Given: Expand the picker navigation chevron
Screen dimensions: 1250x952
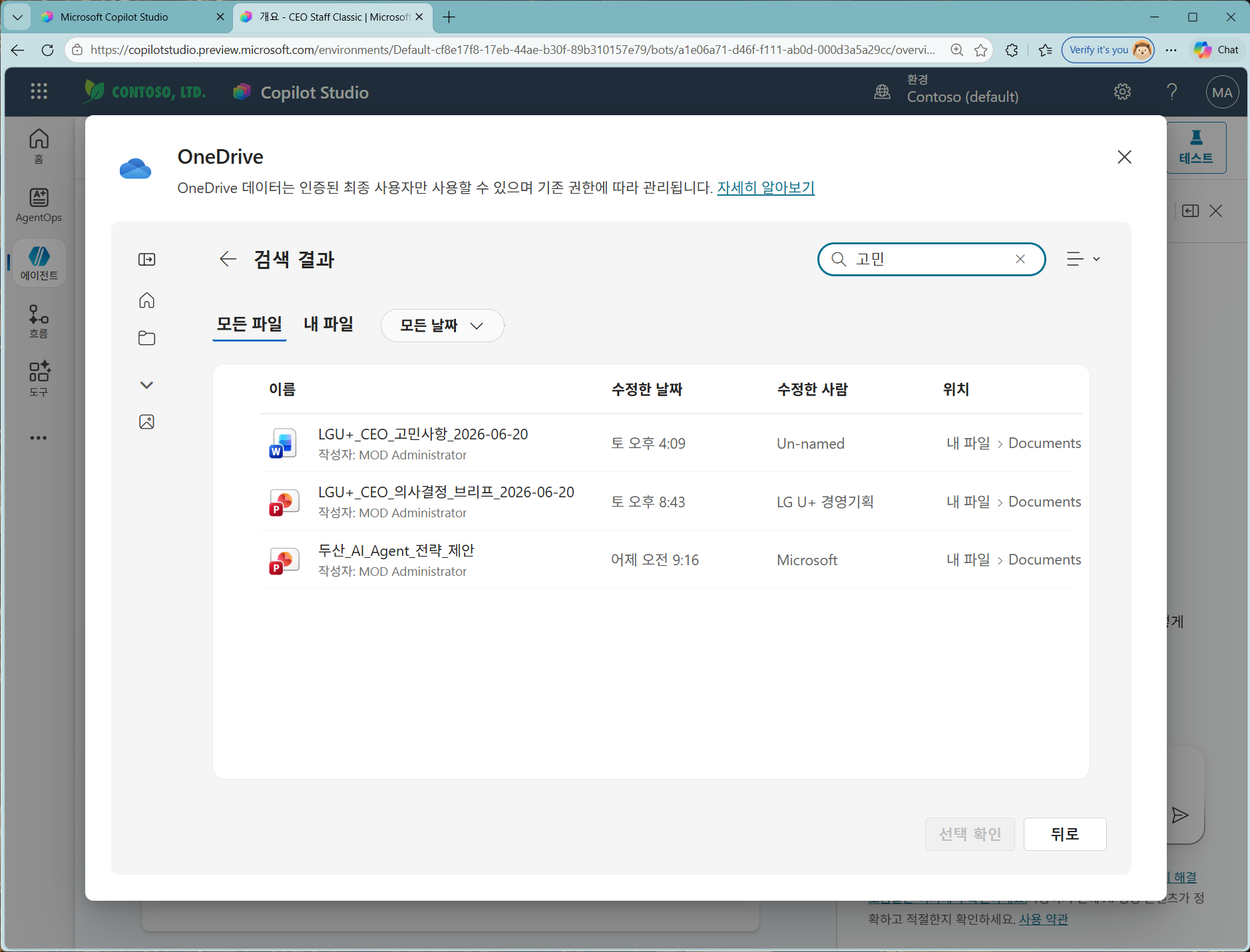Looking at the screenshot, I should pyautogui.click(x=147, y=385).
